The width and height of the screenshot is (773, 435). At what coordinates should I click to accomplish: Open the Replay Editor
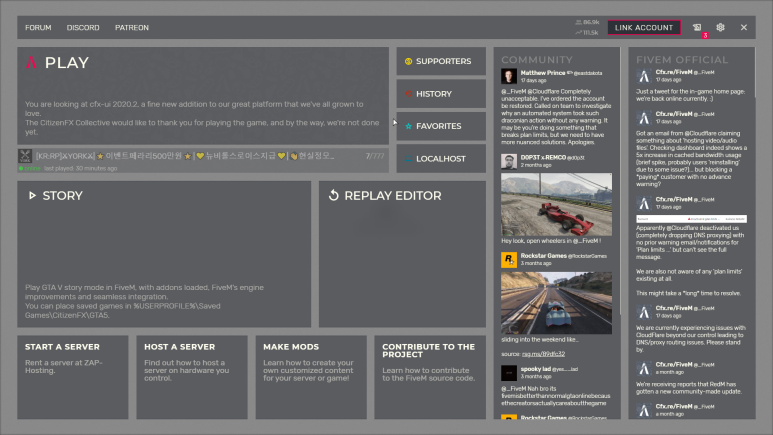click(x=402, y=254)
